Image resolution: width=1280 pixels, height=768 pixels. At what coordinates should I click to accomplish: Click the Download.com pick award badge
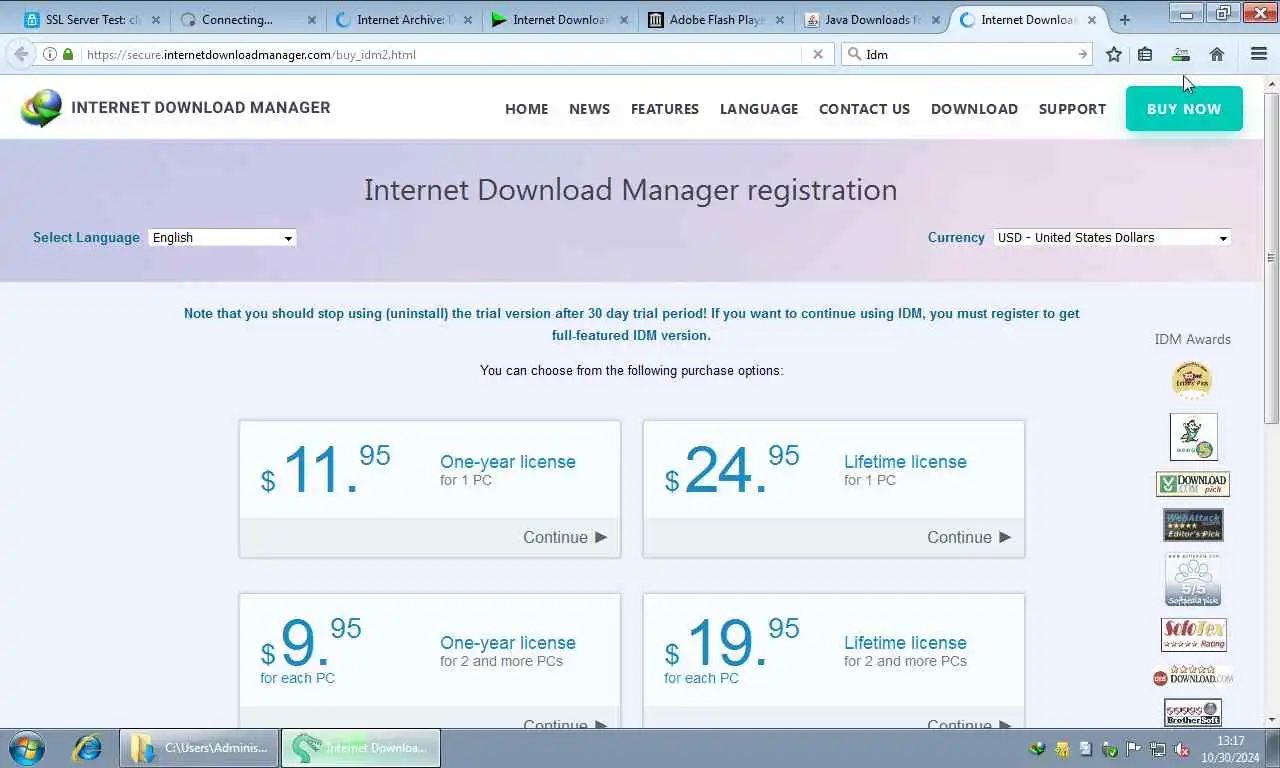tap(1193, 484)
